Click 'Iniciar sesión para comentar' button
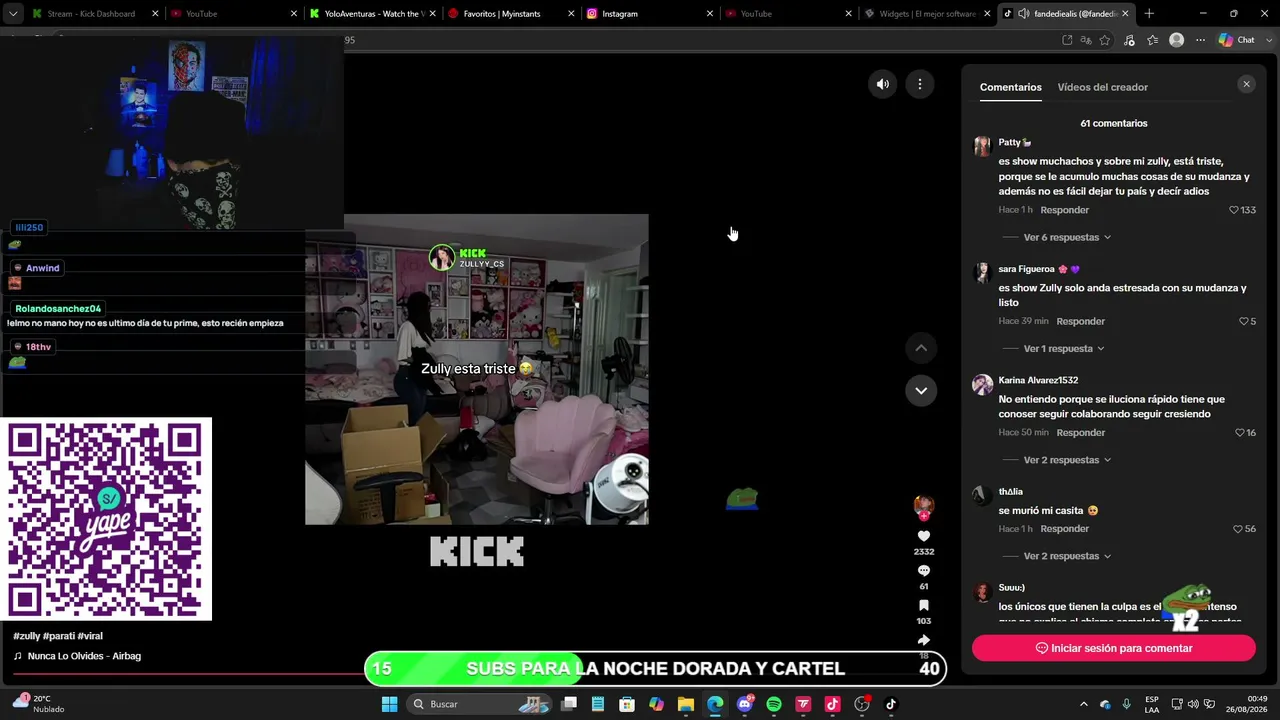The image size is (1280, 720). tap(1113, 648)
